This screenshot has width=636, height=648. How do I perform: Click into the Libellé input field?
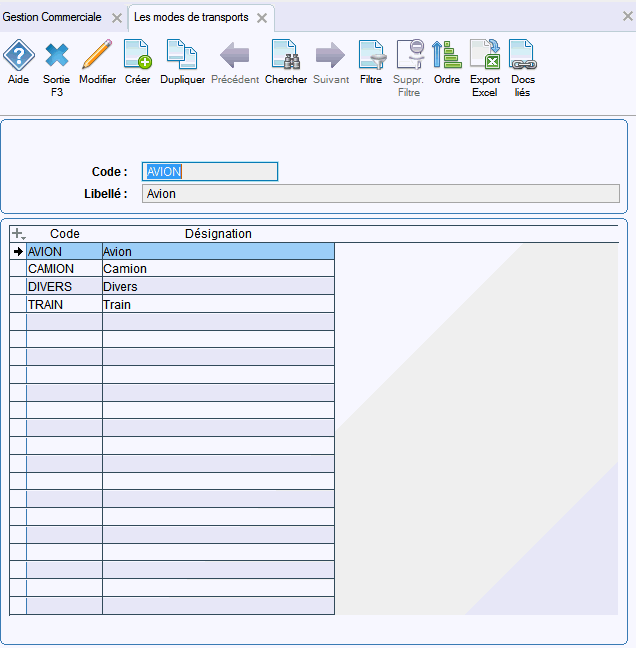(x=381, y=193)
